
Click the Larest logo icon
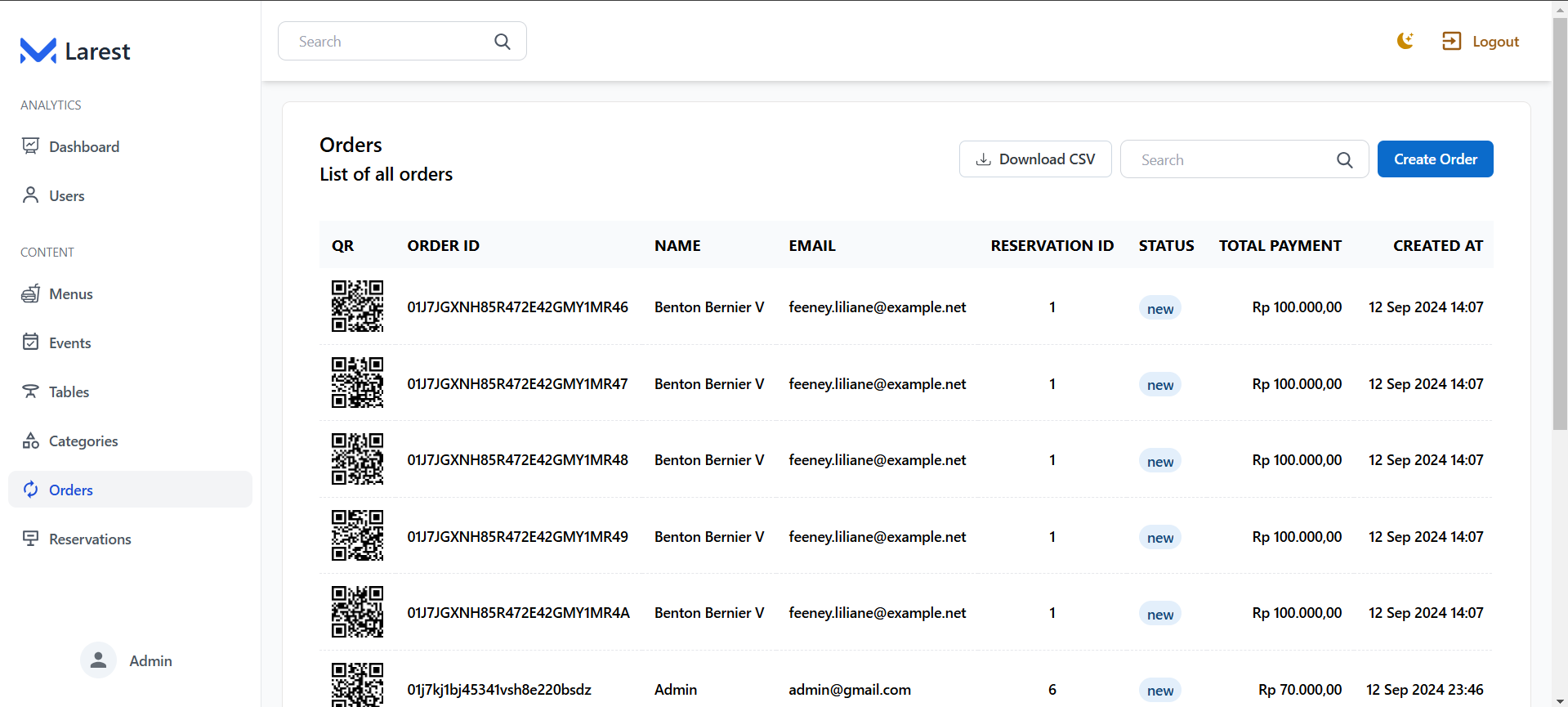(x=38, y=51)
